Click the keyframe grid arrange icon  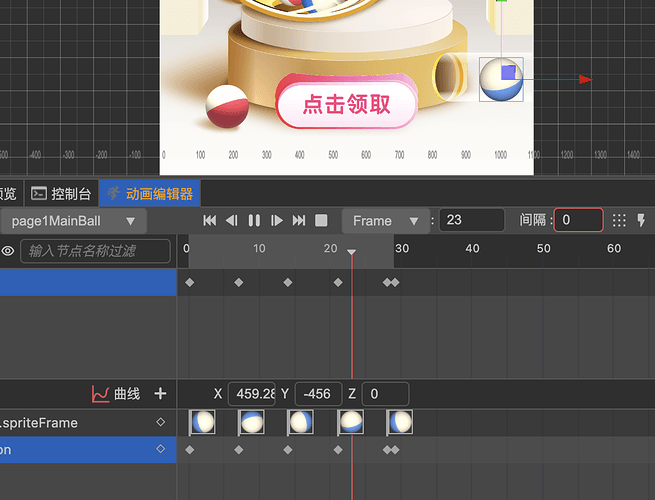619,220
